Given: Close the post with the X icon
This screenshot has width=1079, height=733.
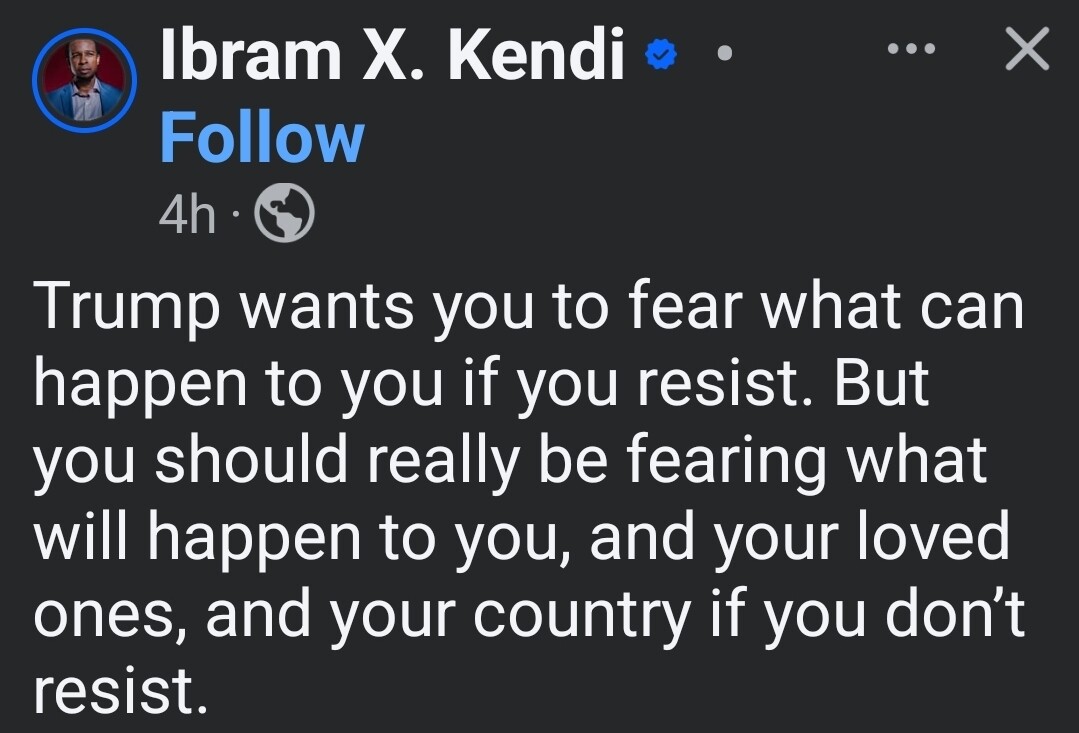Looking at the screenshot, I should [1027, 49].
